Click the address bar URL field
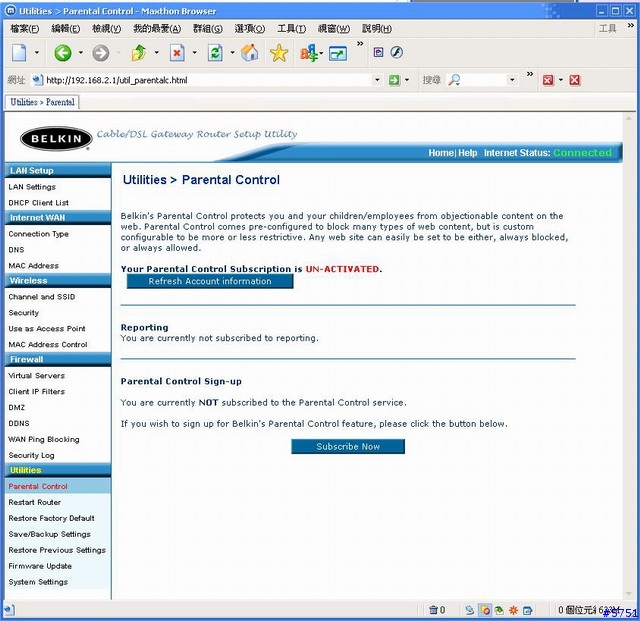 pyautogui.click(x=208, y=80)
